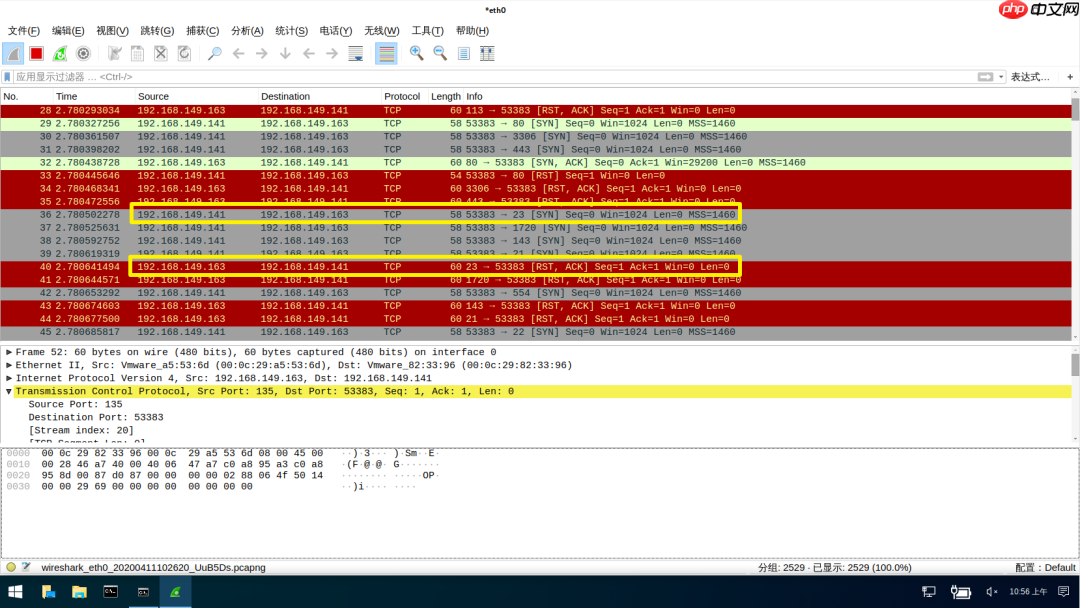Screen dimensions: 1080x608
Task: Open the 分析 (Analyze) menu
Action: [x=246, y=30]
